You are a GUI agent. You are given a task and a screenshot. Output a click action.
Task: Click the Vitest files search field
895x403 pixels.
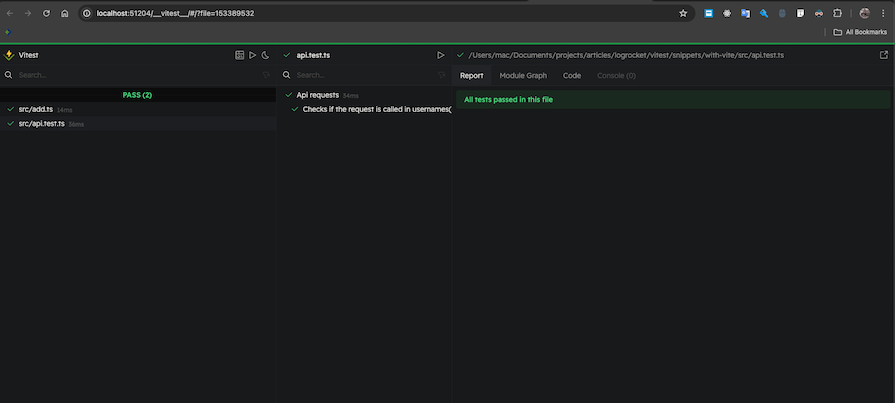click(130, 75)
